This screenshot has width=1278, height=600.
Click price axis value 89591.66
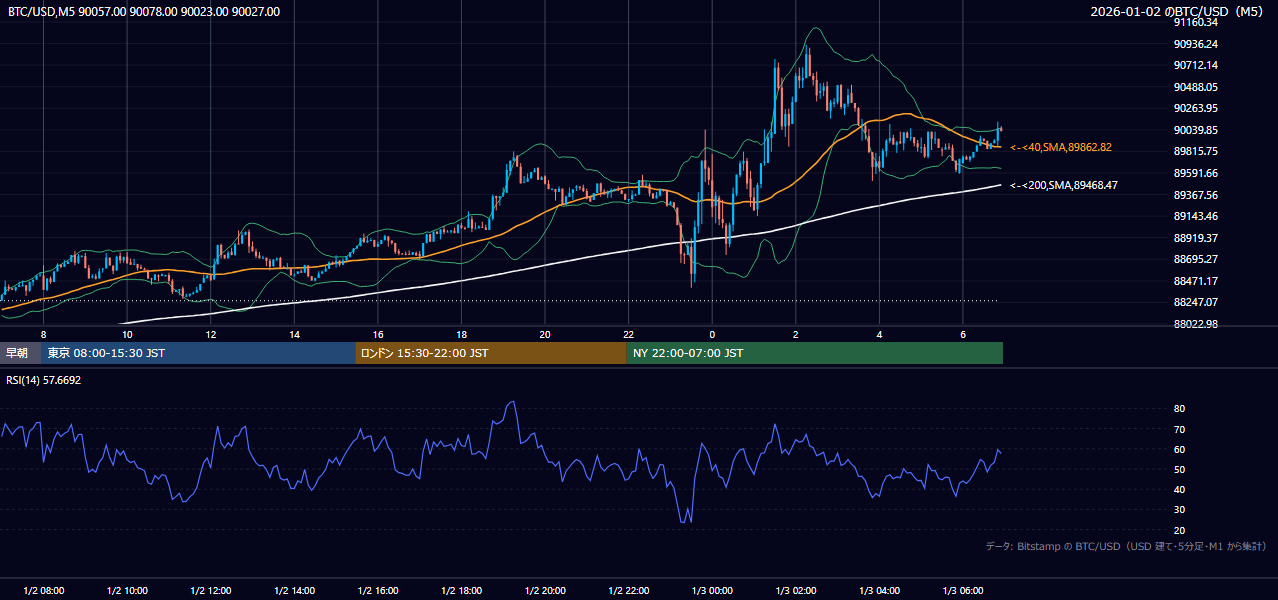(1195, 173)
